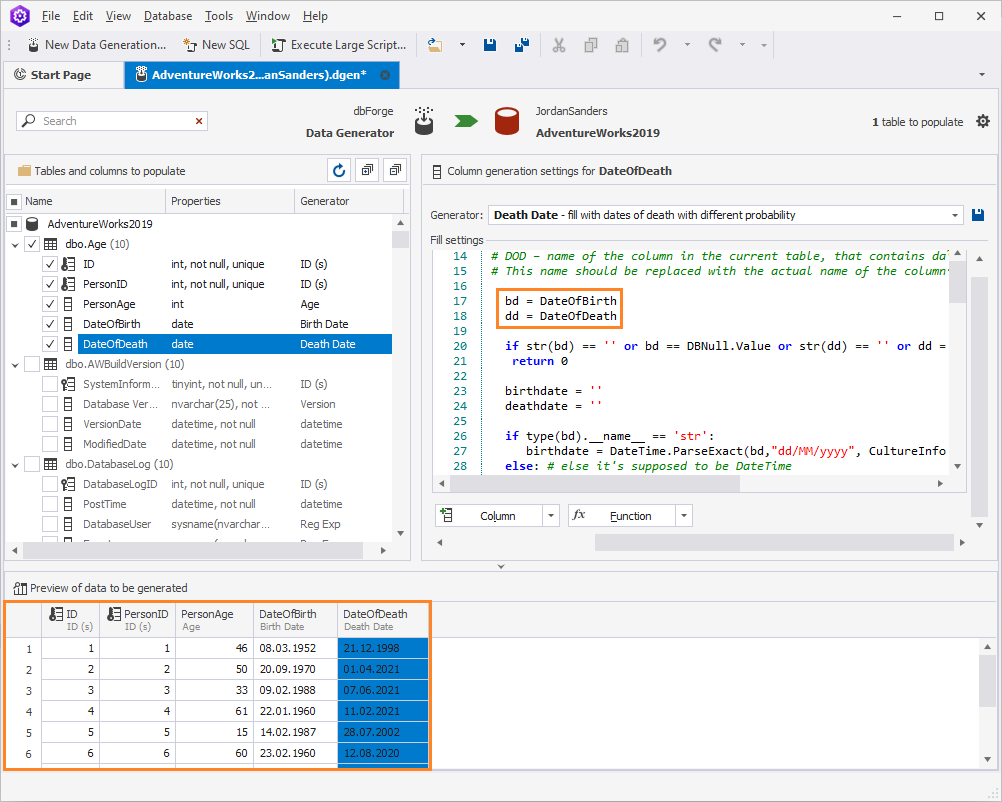The image size is (1002, 802).
Task: Click the Paste icon in the toolbar
Action: (x=622, y=45)
